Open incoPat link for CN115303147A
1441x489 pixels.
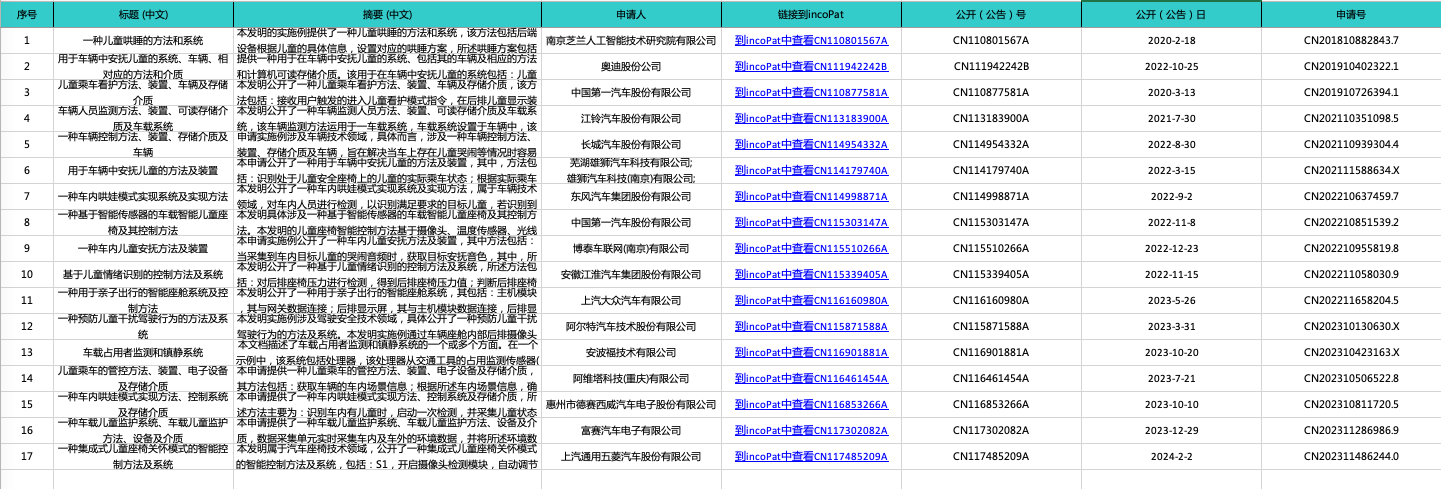811,223
